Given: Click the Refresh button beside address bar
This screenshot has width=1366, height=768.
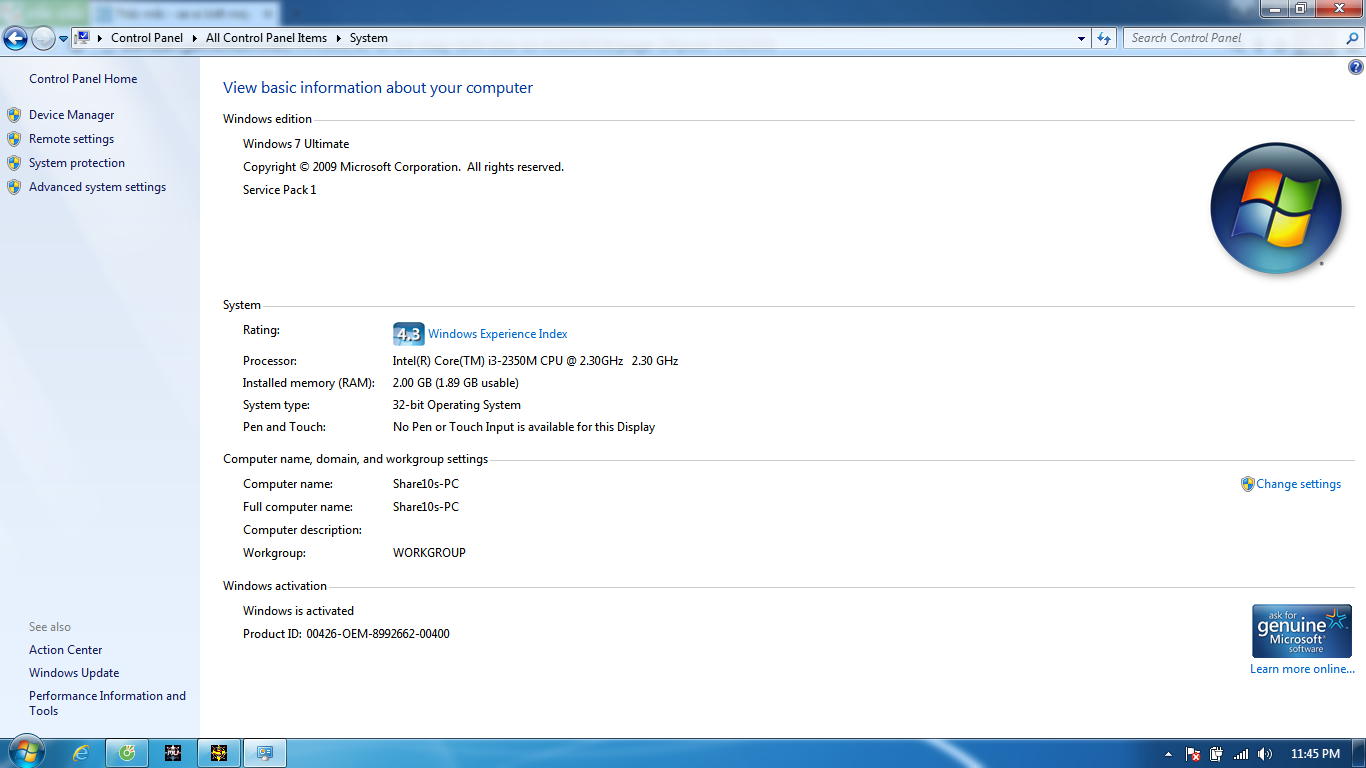Looking at the screenshot, I should (x=1104, y=38).
